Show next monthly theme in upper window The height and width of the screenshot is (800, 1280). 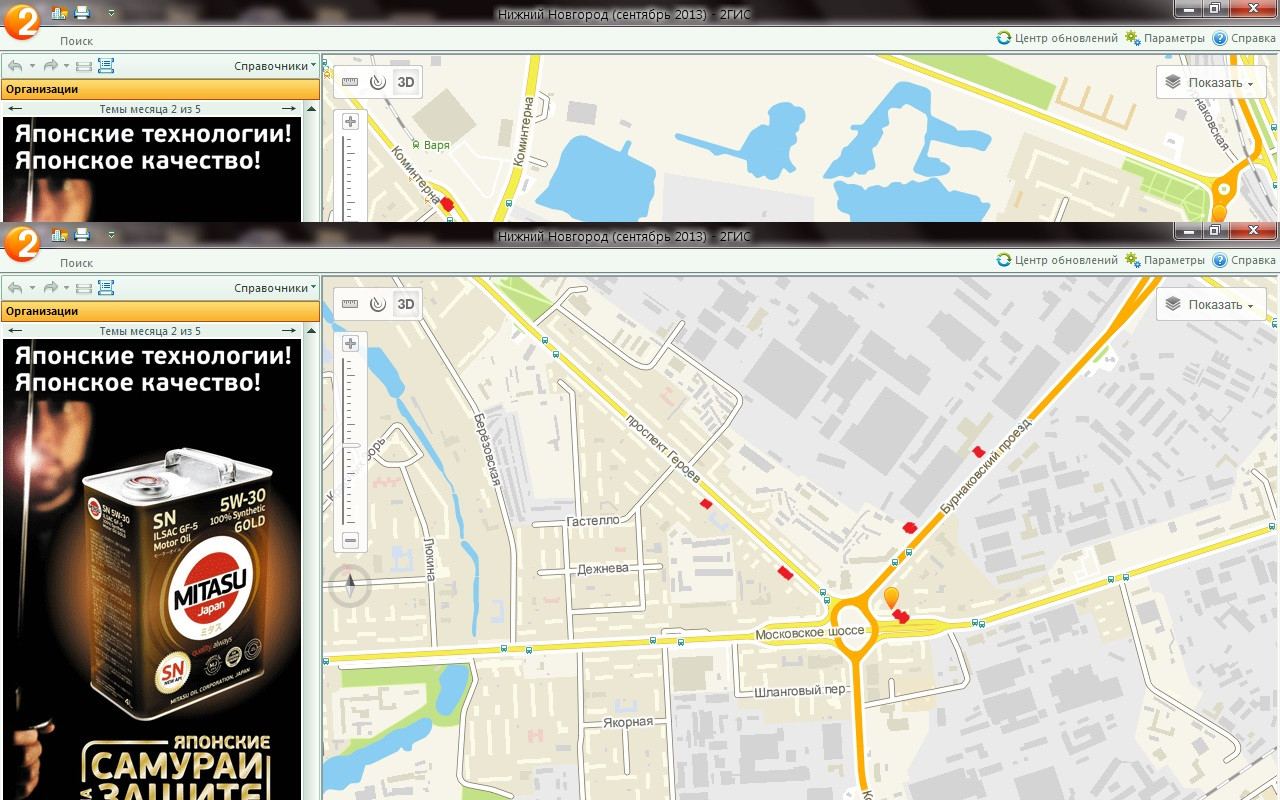[x=289, y=109]
